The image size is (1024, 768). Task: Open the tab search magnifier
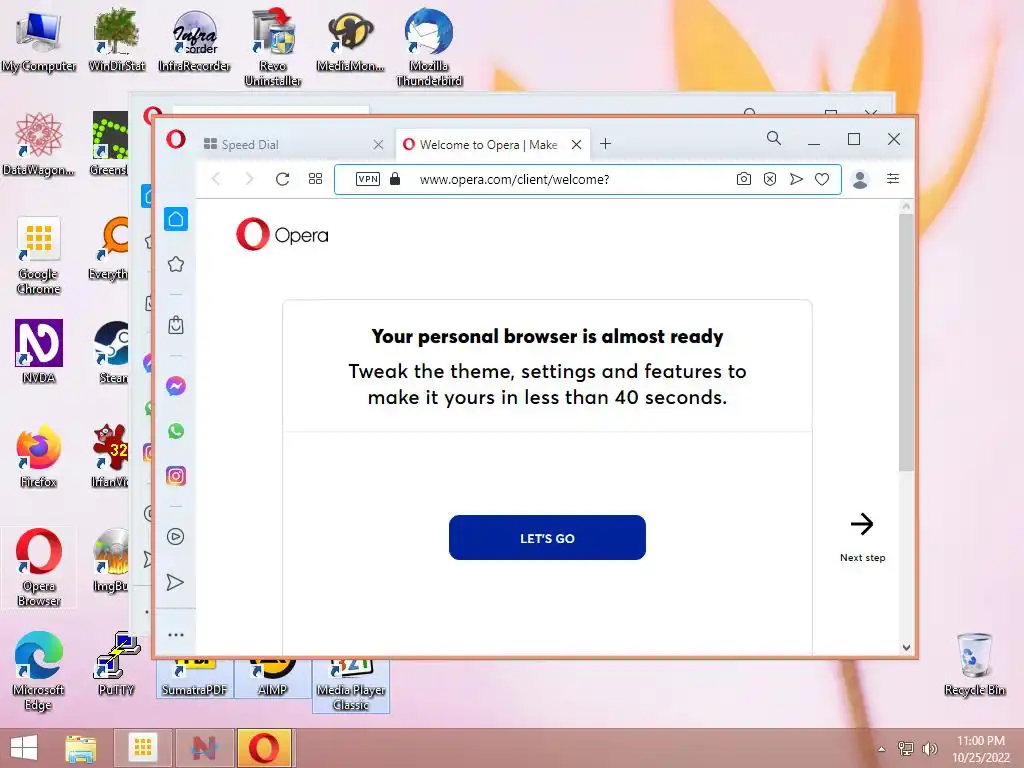[774, 138]
